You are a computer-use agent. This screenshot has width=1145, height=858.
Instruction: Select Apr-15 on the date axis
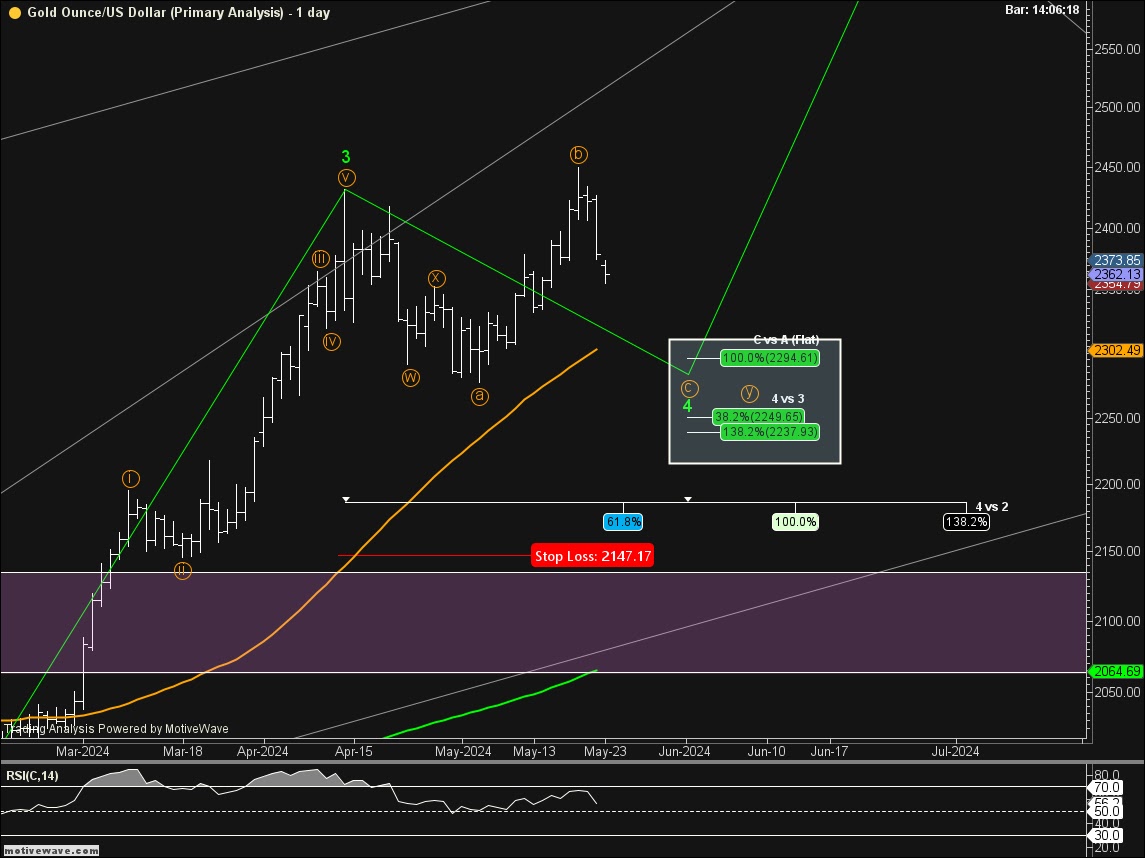(353, 751)
